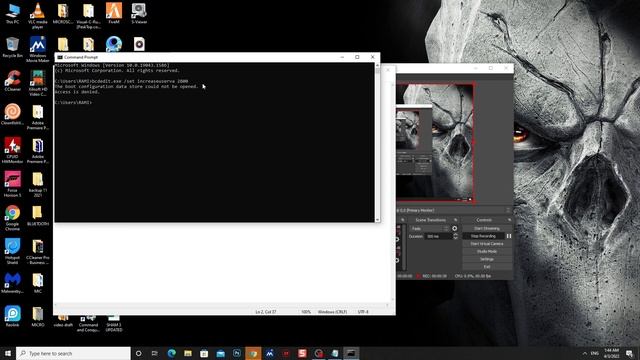Open the Mail app on taskbar
The width and height of the screenshot is (640, 360).
220,353
